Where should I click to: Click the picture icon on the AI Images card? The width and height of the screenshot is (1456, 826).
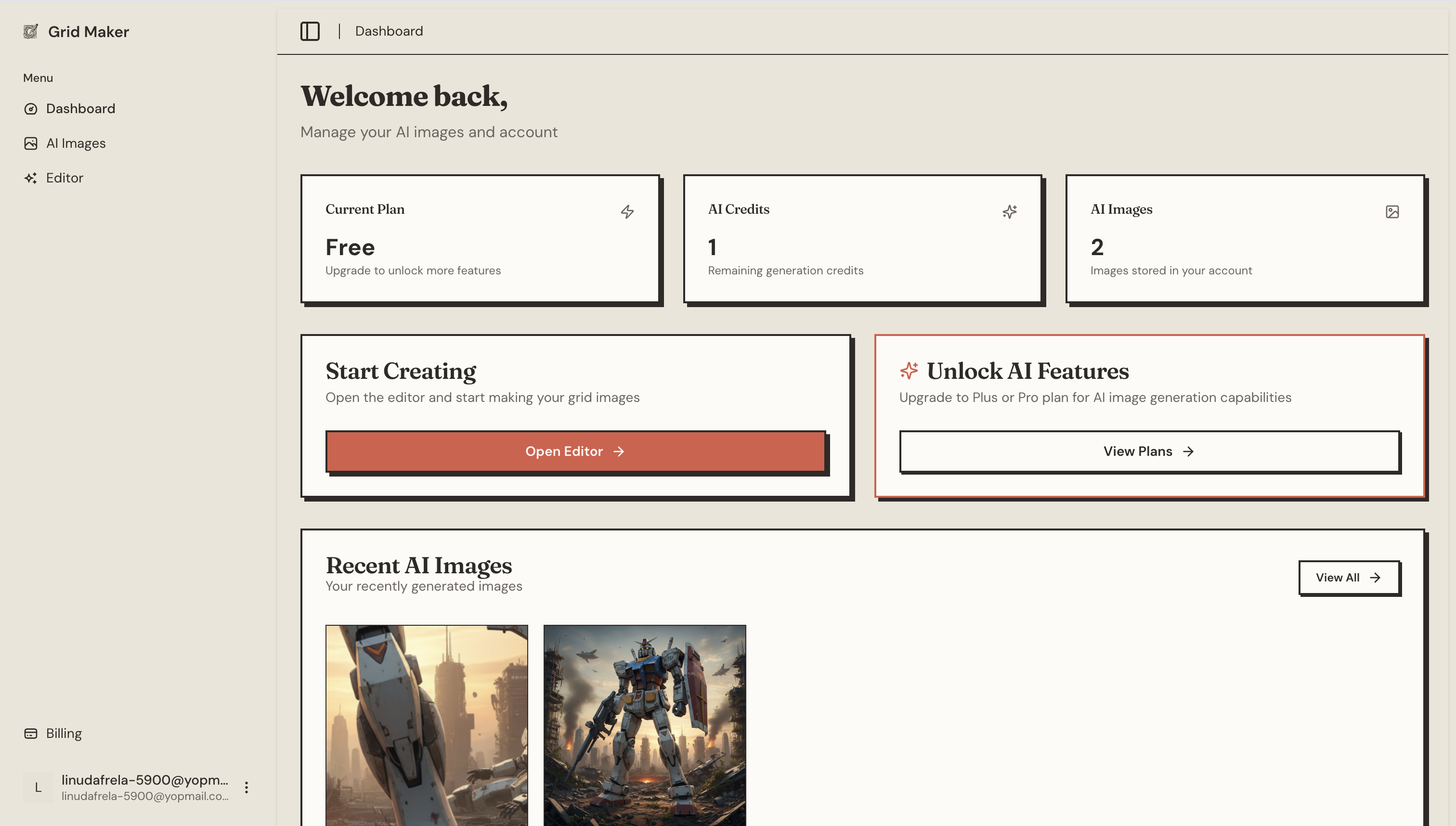pos(1392,211)
